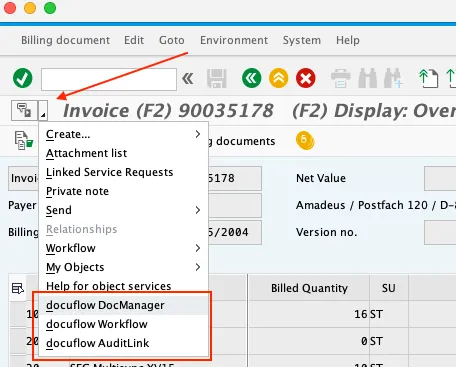Click the Billed Quantity cell showing 0

point(309,341)
